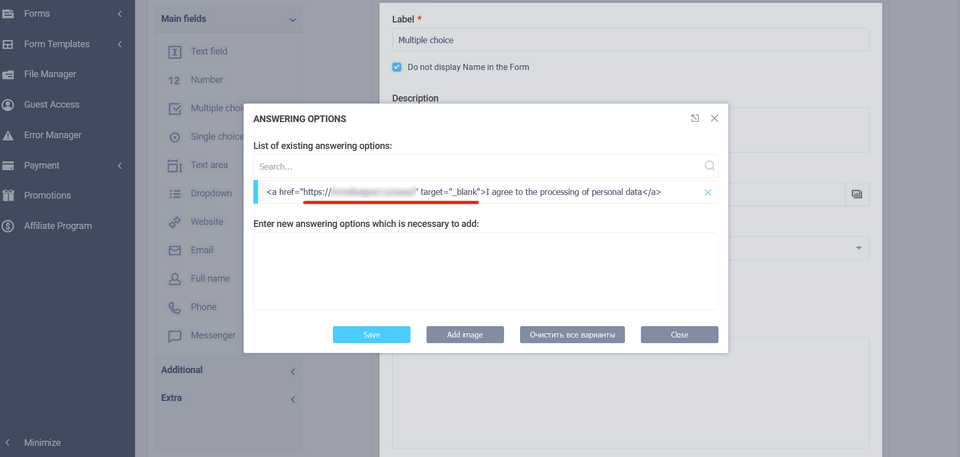
Task: Open Promotions in the sidebar
Action: coord(47,195)
